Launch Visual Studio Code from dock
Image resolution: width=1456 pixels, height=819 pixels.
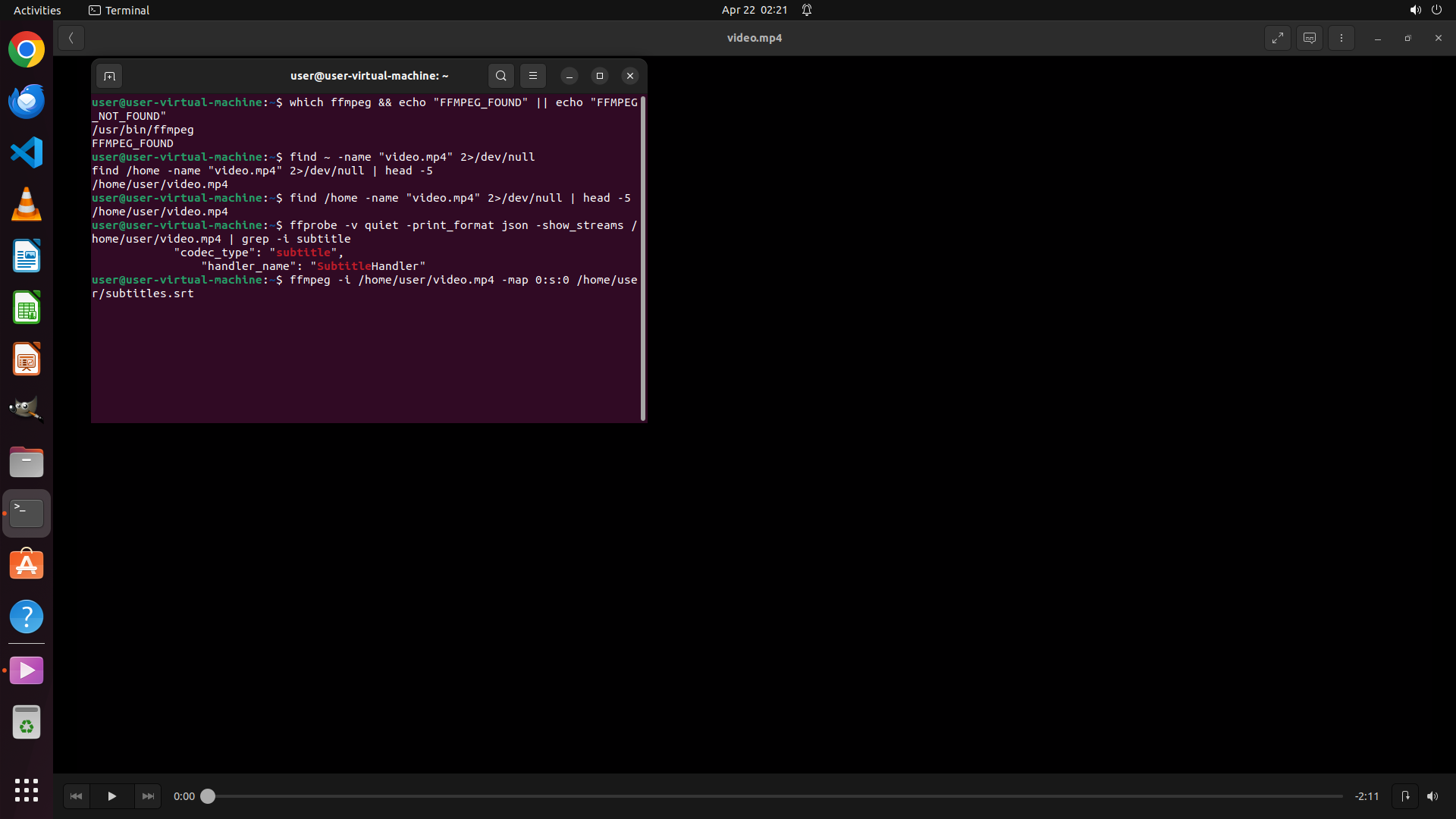[27, 152]
